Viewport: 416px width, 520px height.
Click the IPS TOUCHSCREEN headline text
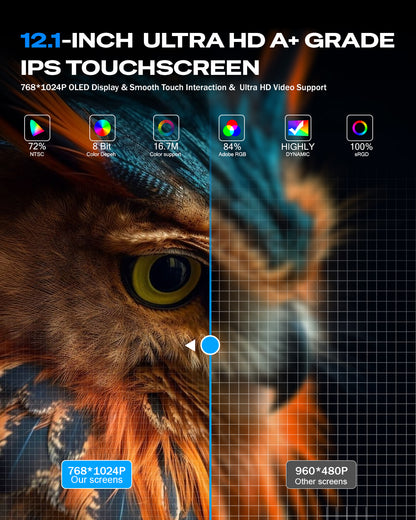tap(140, 67)
